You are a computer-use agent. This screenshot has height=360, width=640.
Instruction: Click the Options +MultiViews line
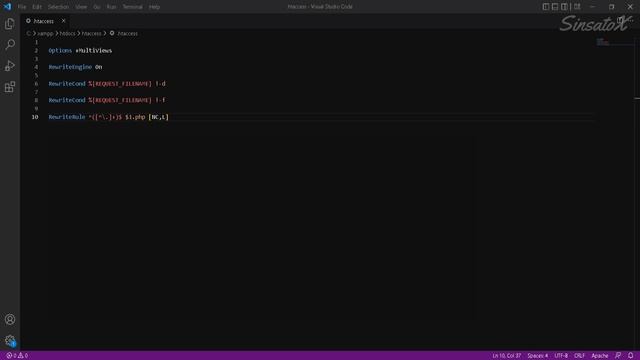pyautogui.click(x=80, y=51)
